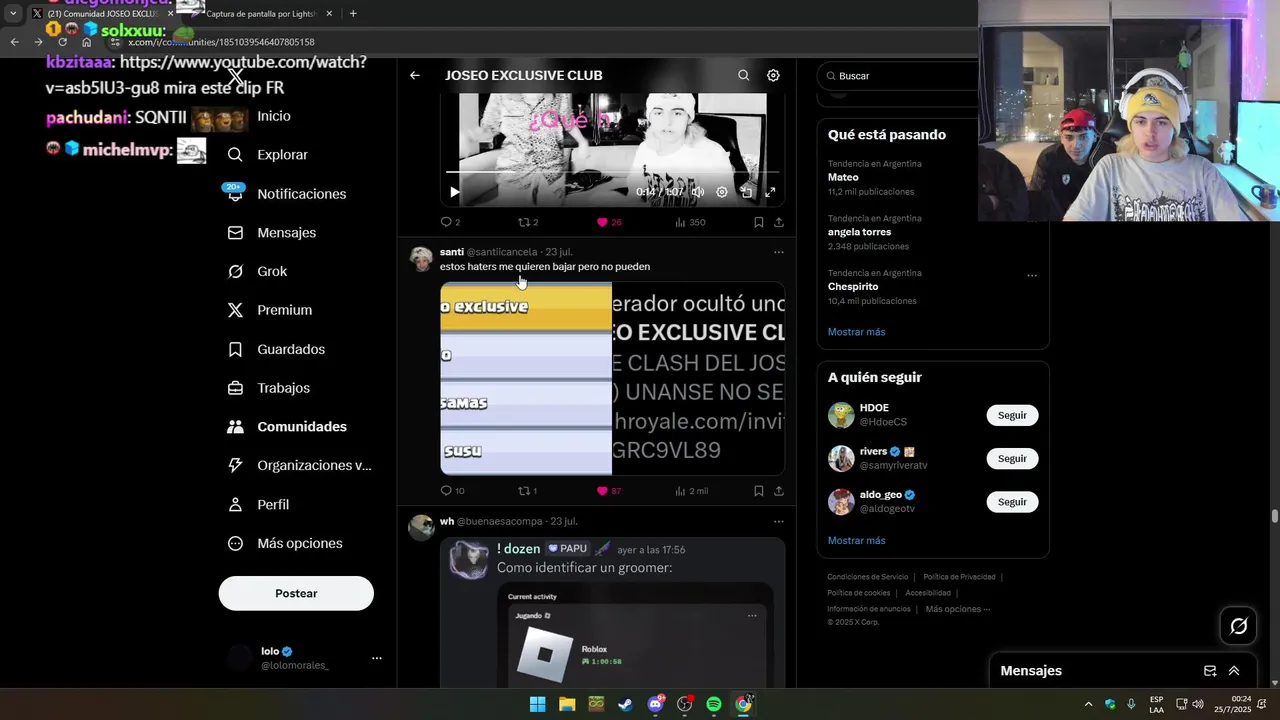Open more options on wh's post
1280x720 pixels.
779,521
